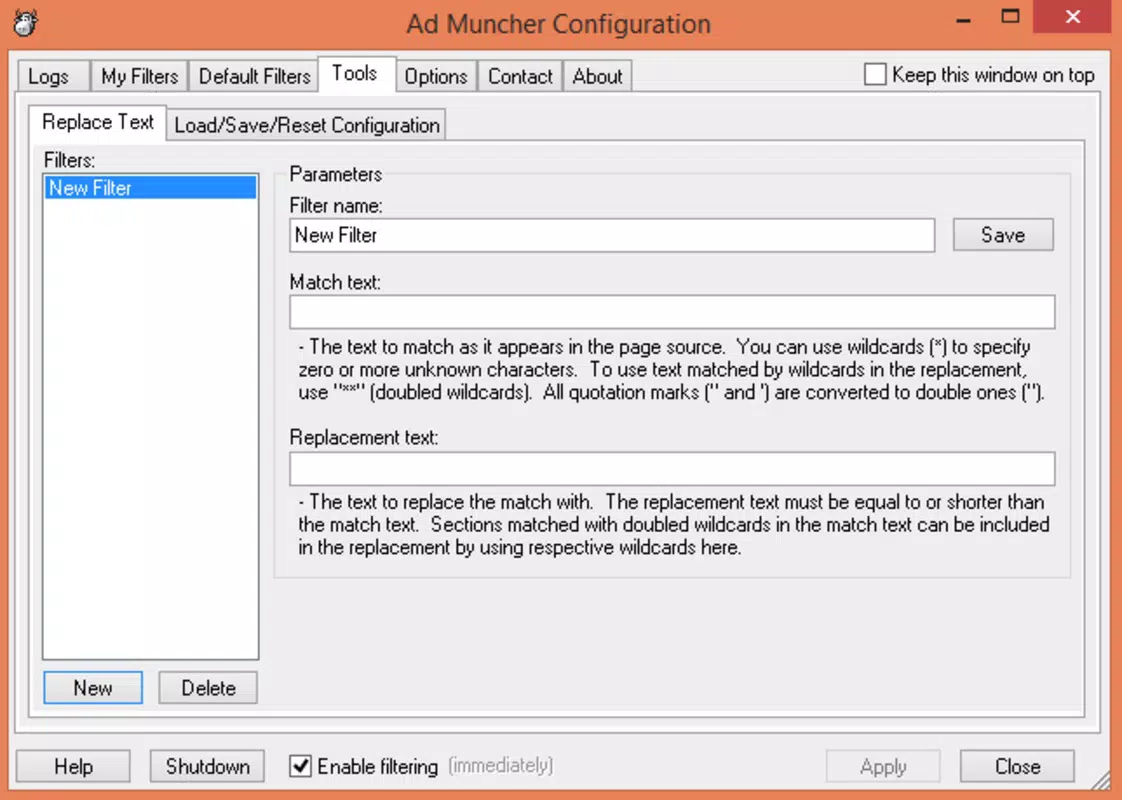This screenshot has height=800, width=1122.
Task: Click the Ad Muncher cow icon
Action: tap(25, 22)
